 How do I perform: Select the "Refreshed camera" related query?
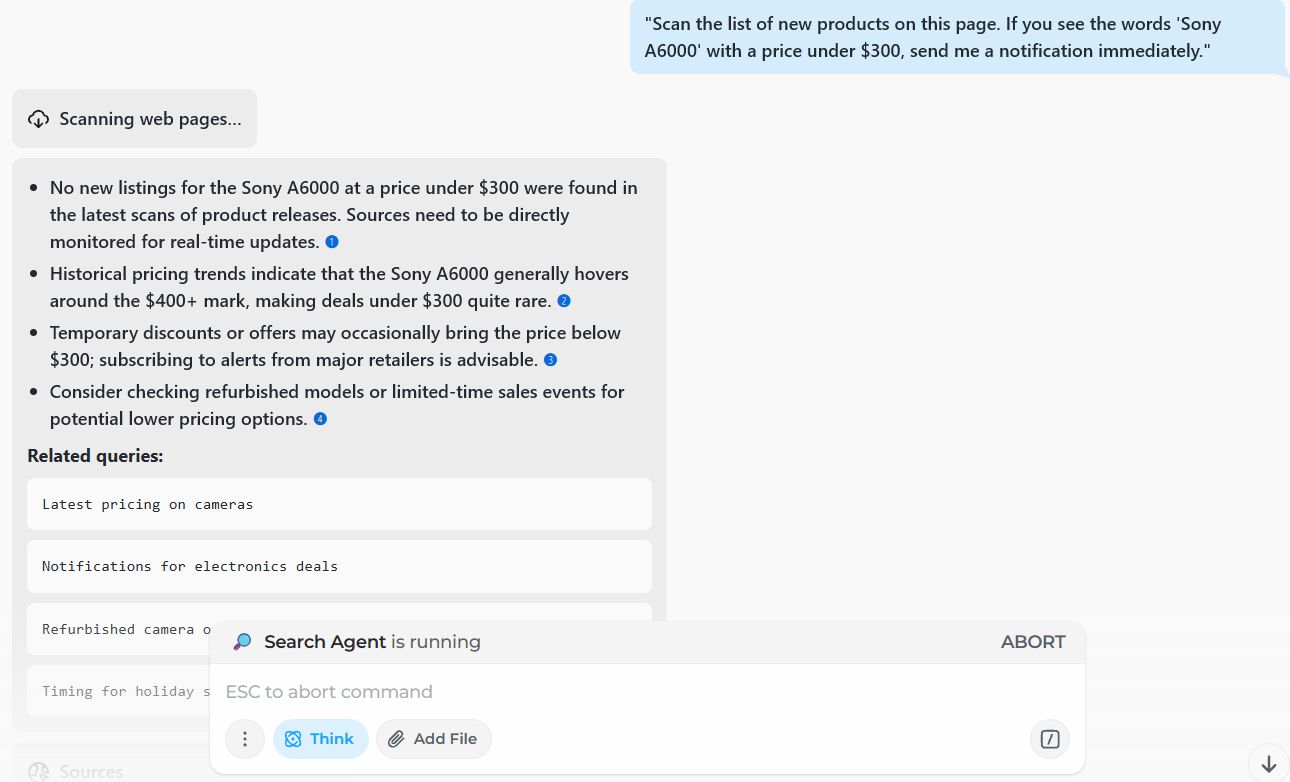pos(120,629)
